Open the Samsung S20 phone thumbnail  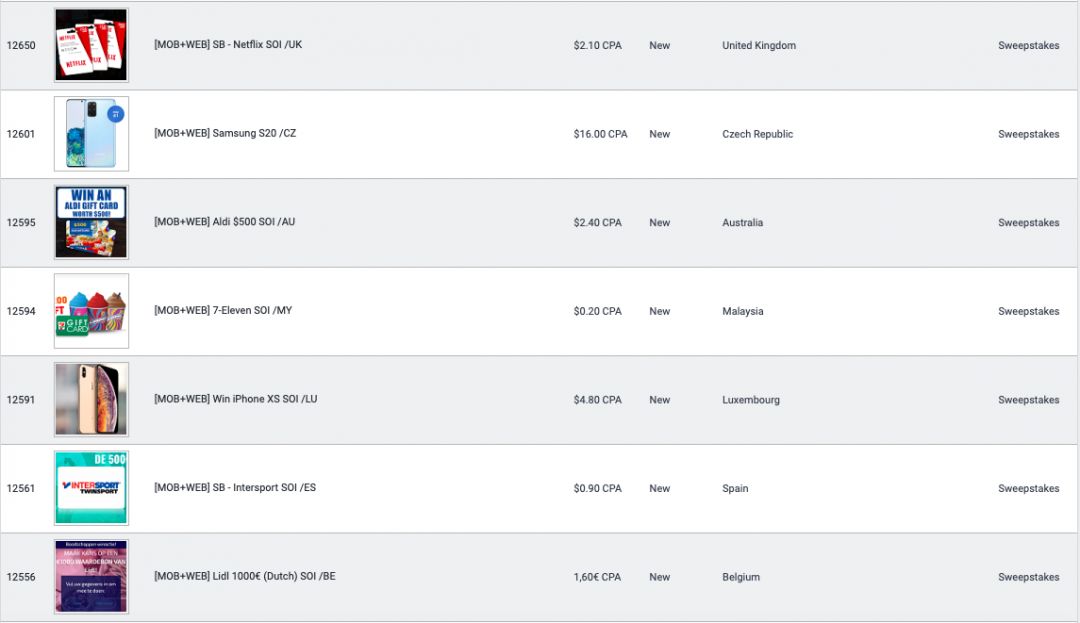pos(91,134)
